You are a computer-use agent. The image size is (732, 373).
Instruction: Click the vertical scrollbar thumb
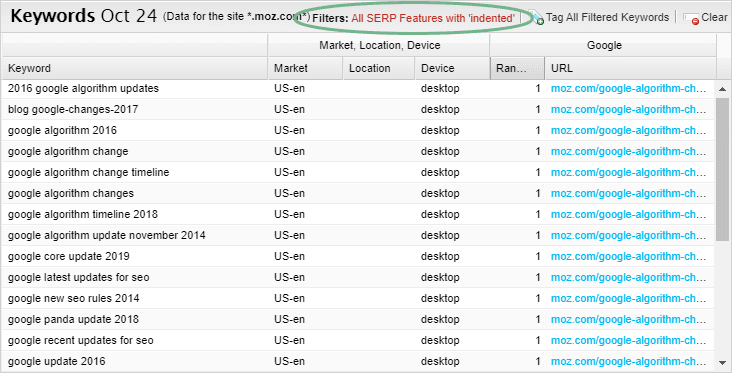722,169
